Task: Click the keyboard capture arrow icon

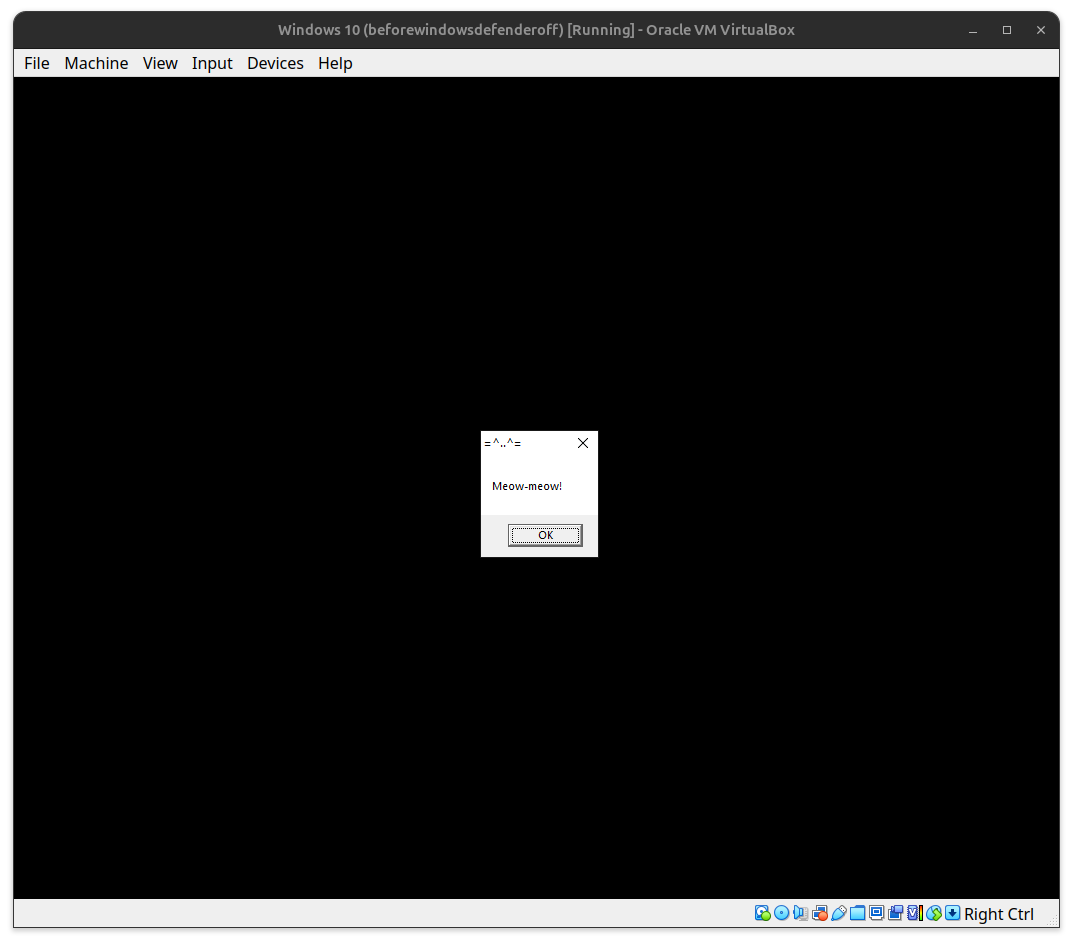Action: point(953,913)
